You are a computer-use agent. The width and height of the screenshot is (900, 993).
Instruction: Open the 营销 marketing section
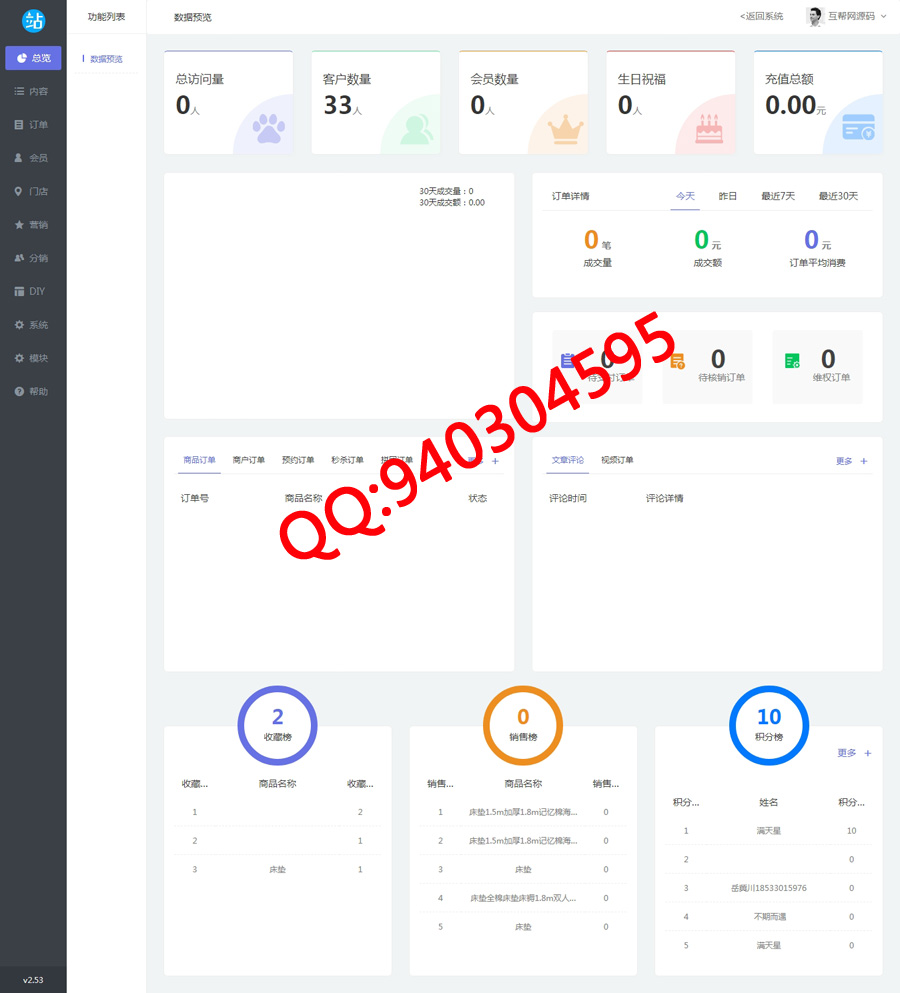33,225
